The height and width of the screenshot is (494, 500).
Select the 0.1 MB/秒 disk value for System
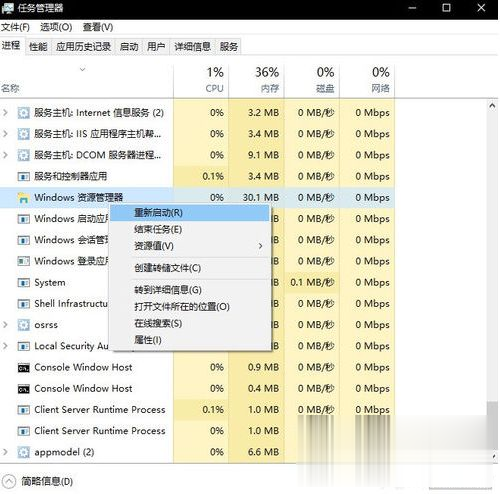(x=312, y=283)
